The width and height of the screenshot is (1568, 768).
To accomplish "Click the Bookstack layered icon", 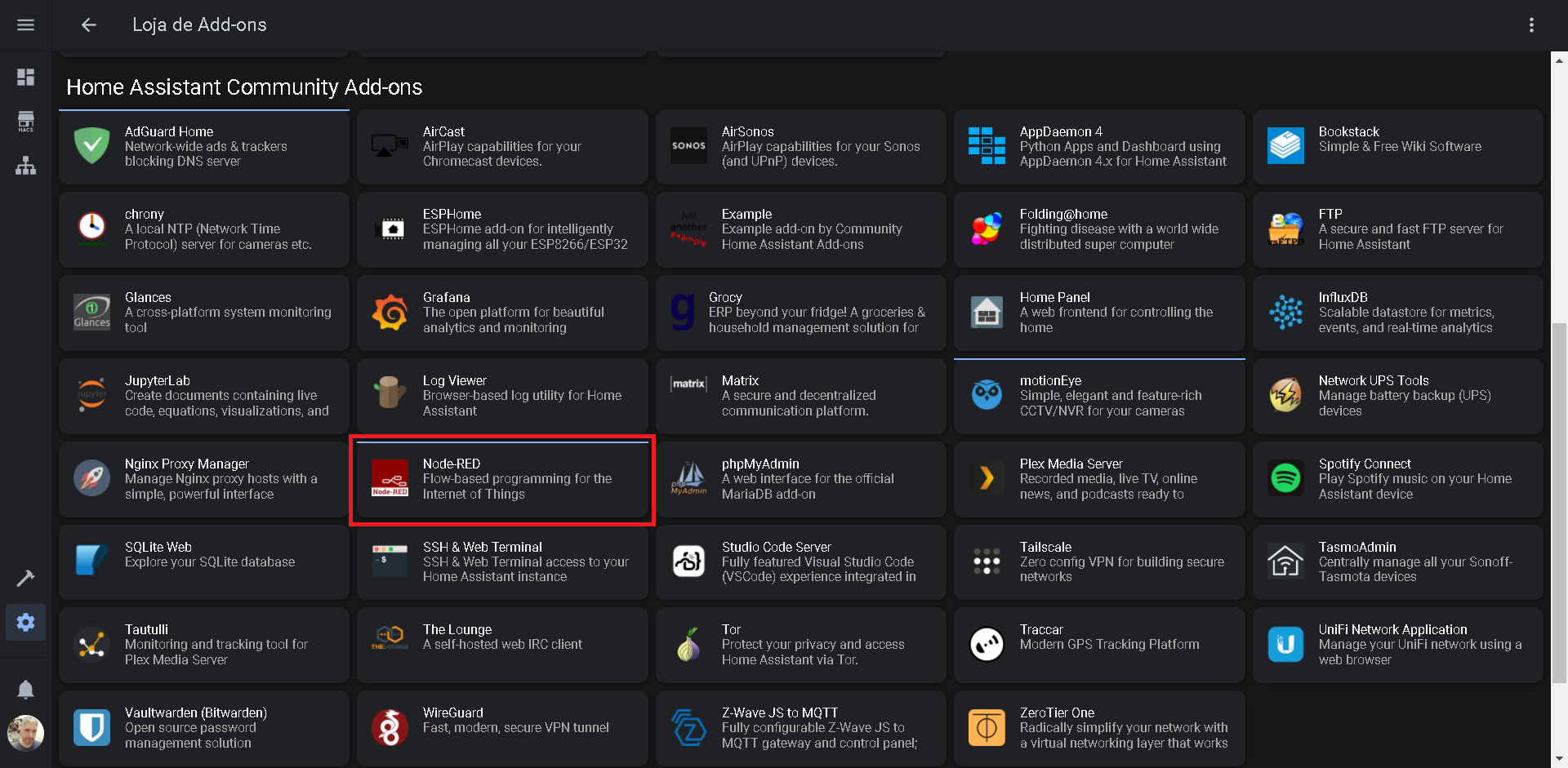I will pos(1285,146).
